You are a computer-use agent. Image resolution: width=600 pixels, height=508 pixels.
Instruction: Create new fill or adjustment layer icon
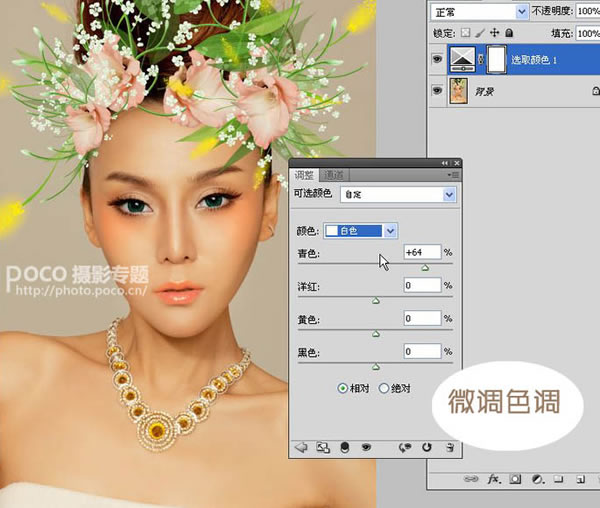tap(538, 479)
